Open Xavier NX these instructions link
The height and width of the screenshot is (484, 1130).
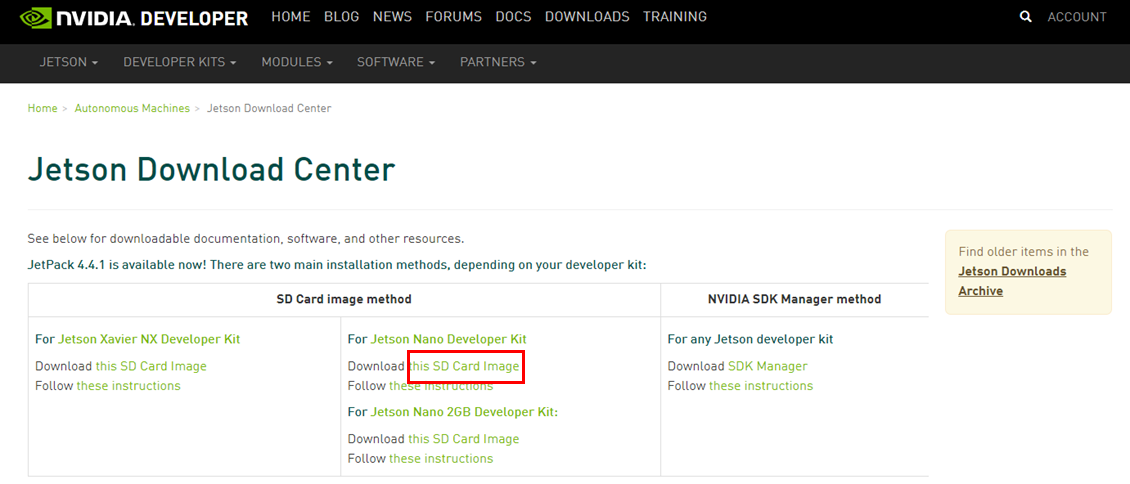pos(128,385)
